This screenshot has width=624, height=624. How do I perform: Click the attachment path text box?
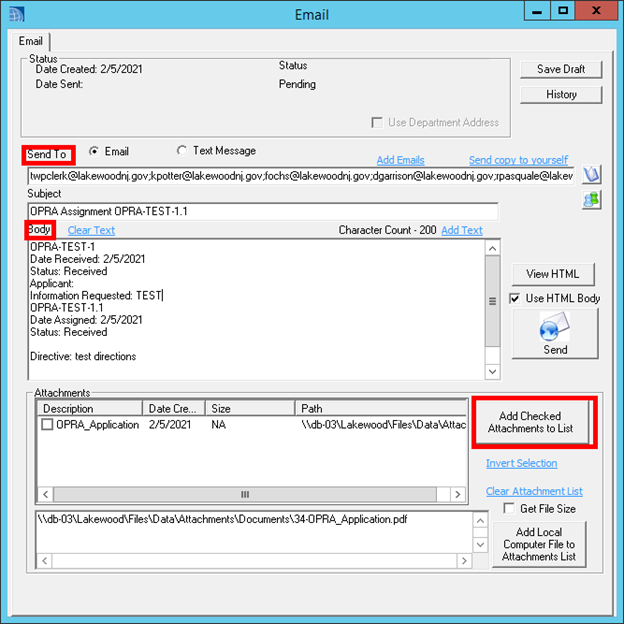(254, 532)
